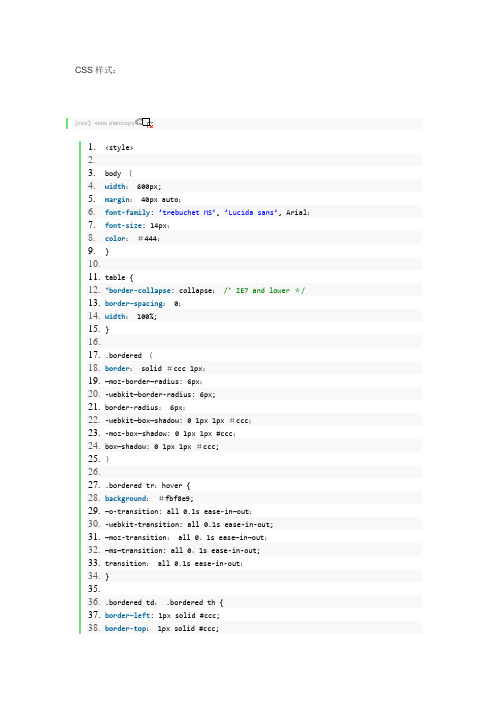496x702 pixels.
Task: Click the 'background' property on line 28
Action: click(126, 498)
